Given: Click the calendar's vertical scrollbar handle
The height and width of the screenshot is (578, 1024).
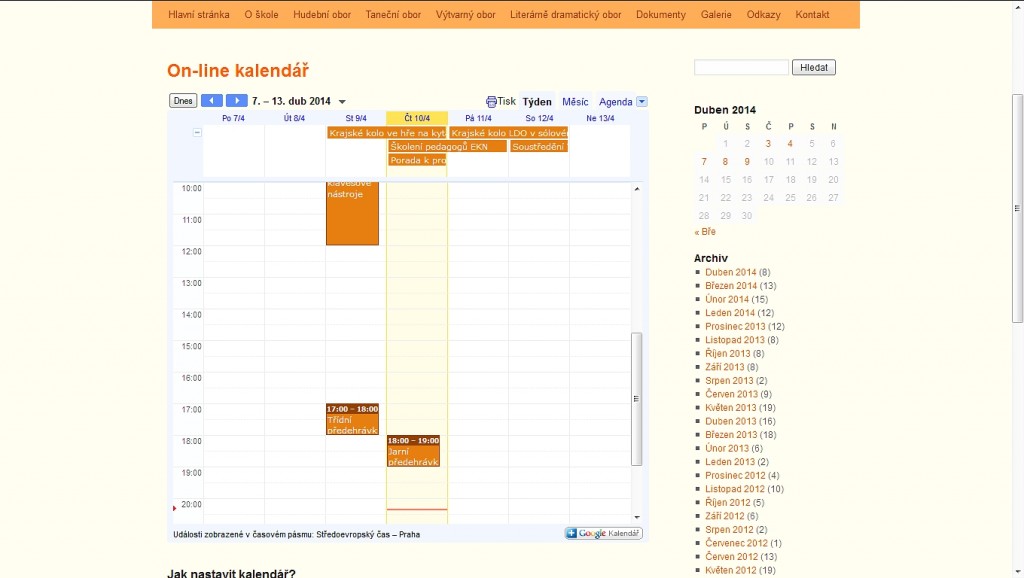Looking at the screenshot, I should pos(637,399).
